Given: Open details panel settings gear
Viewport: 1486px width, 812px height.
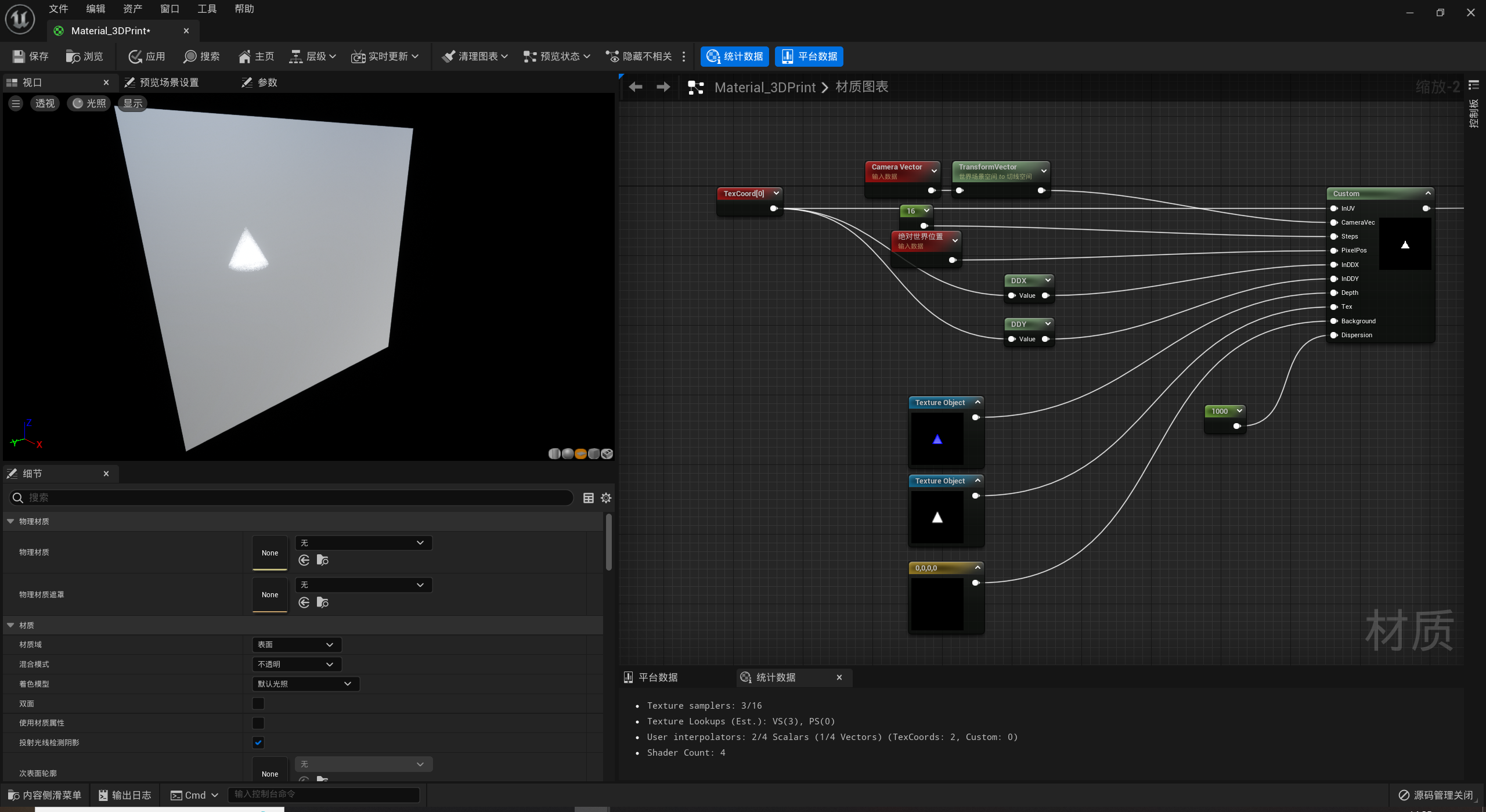Looking at the screenshot, I should [606, 498].
